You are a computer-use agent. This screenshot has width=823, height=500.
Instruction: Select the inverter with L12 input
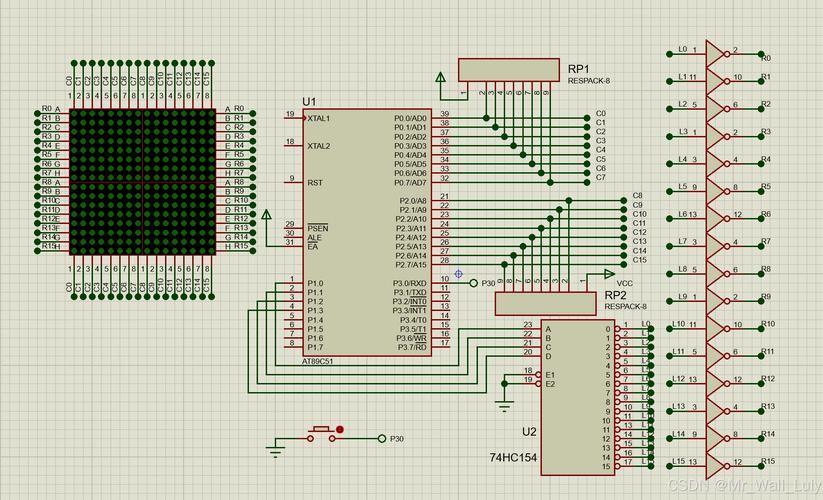pyautogui.click(x=717, y=384)
